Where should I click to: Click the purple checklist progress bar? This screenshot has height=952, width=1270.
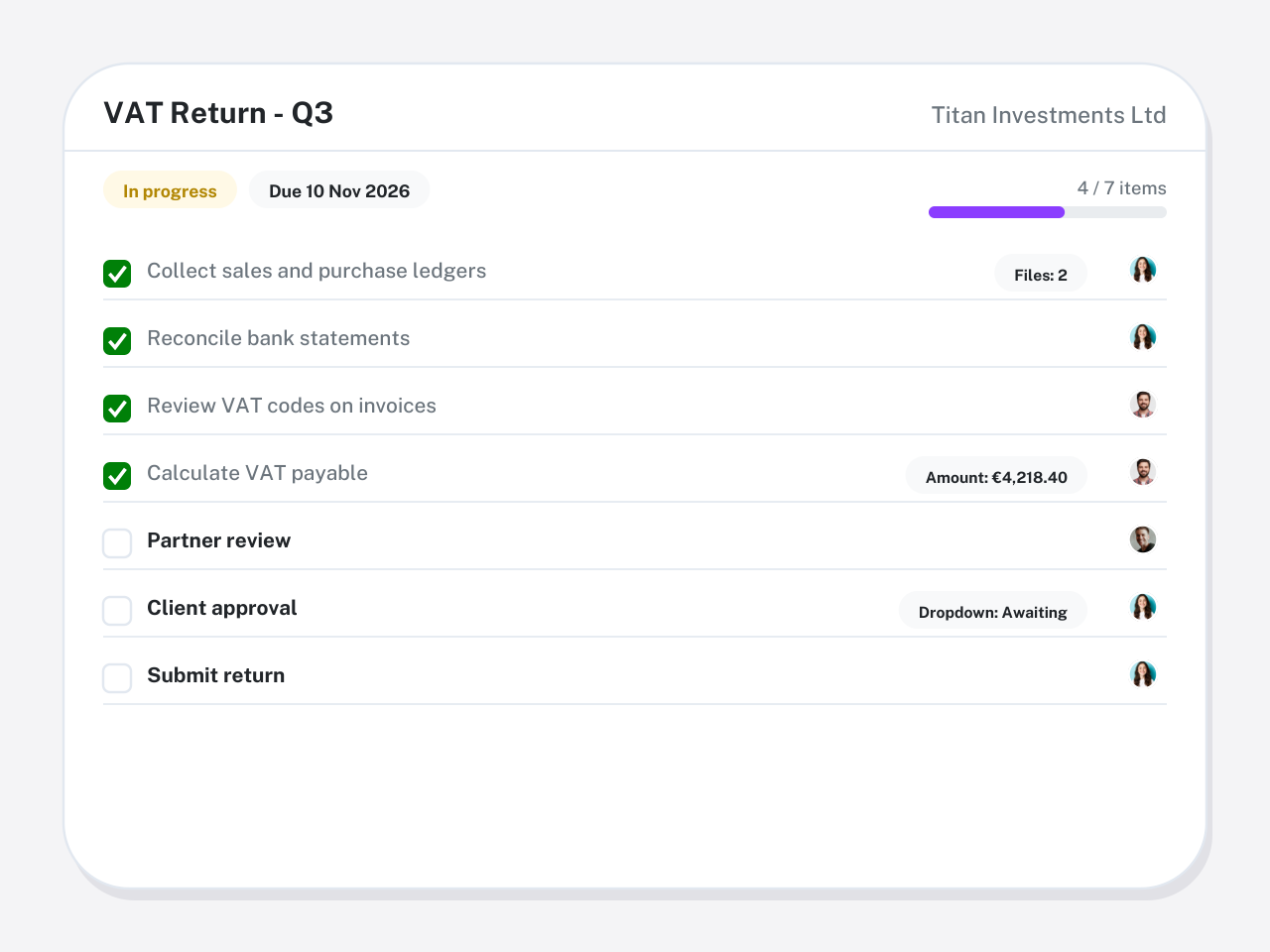point(1048,212)
